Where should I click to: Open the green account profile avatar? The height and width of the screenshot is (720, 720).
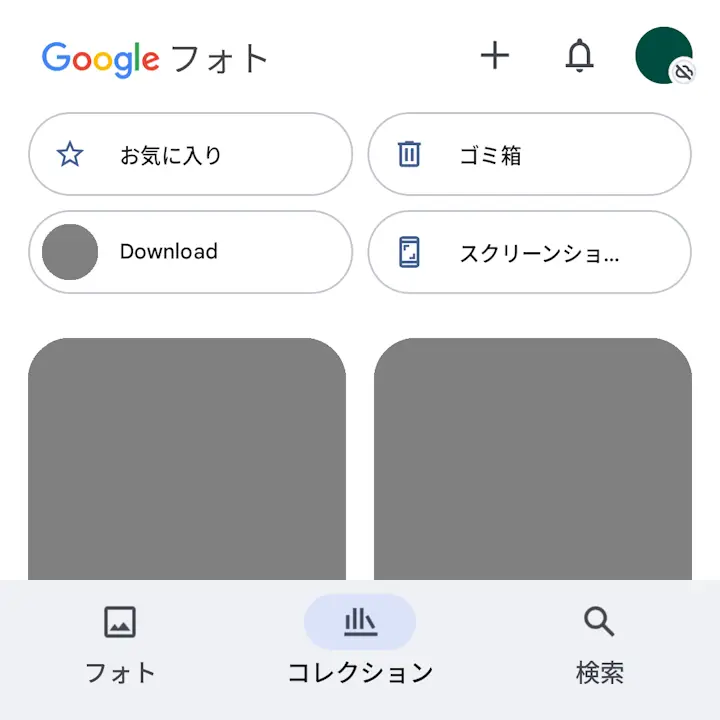664,55
